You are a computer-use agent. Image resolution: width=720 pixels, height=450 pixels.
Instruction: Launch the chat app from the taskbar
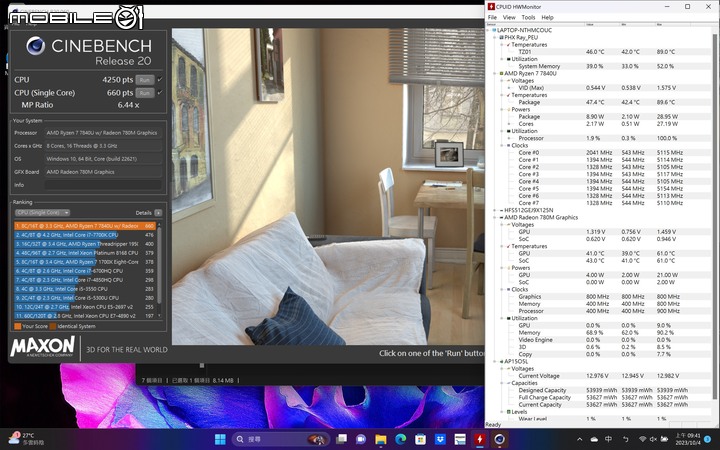(361, 439)
